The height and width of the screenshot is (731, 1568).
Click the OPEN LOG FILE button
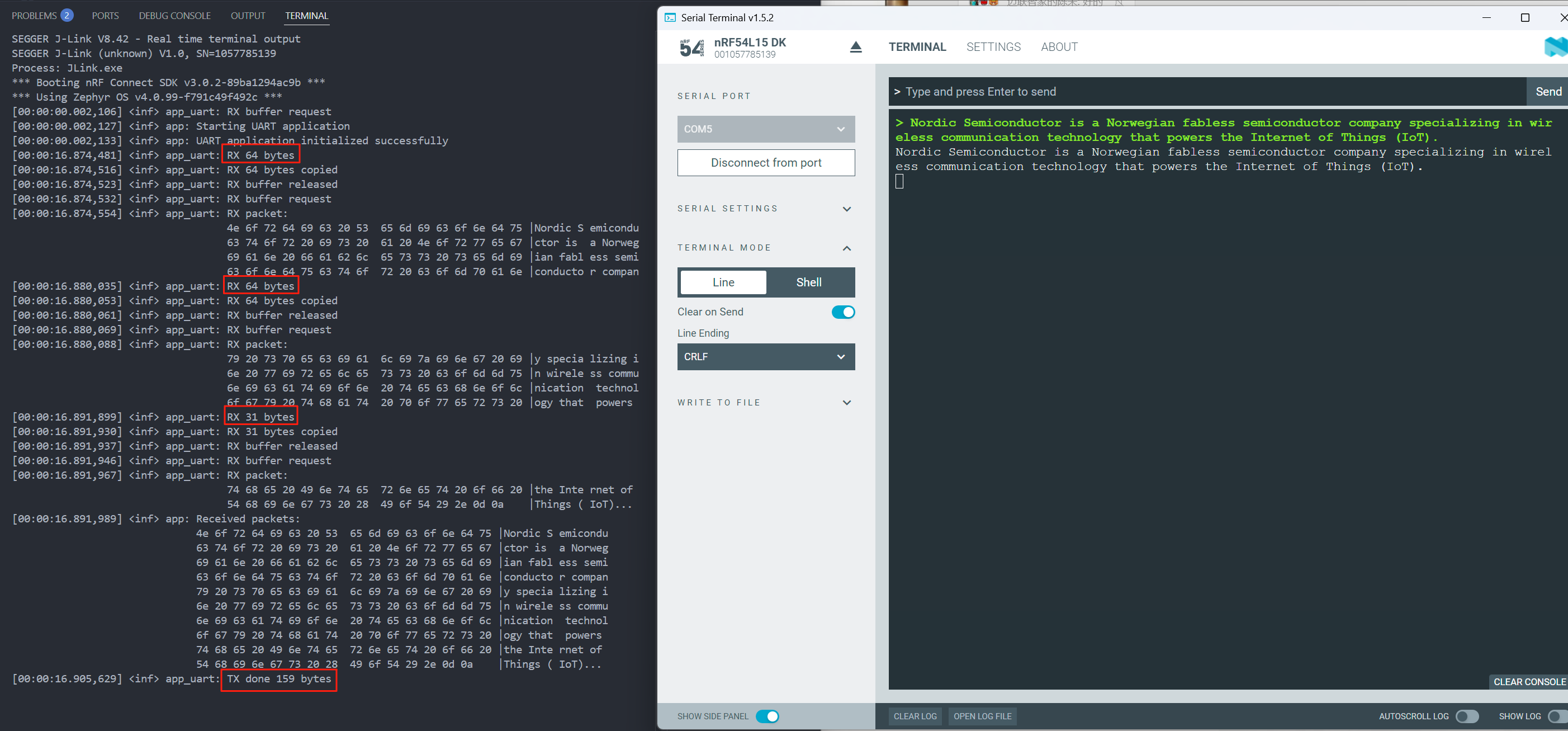982,716
